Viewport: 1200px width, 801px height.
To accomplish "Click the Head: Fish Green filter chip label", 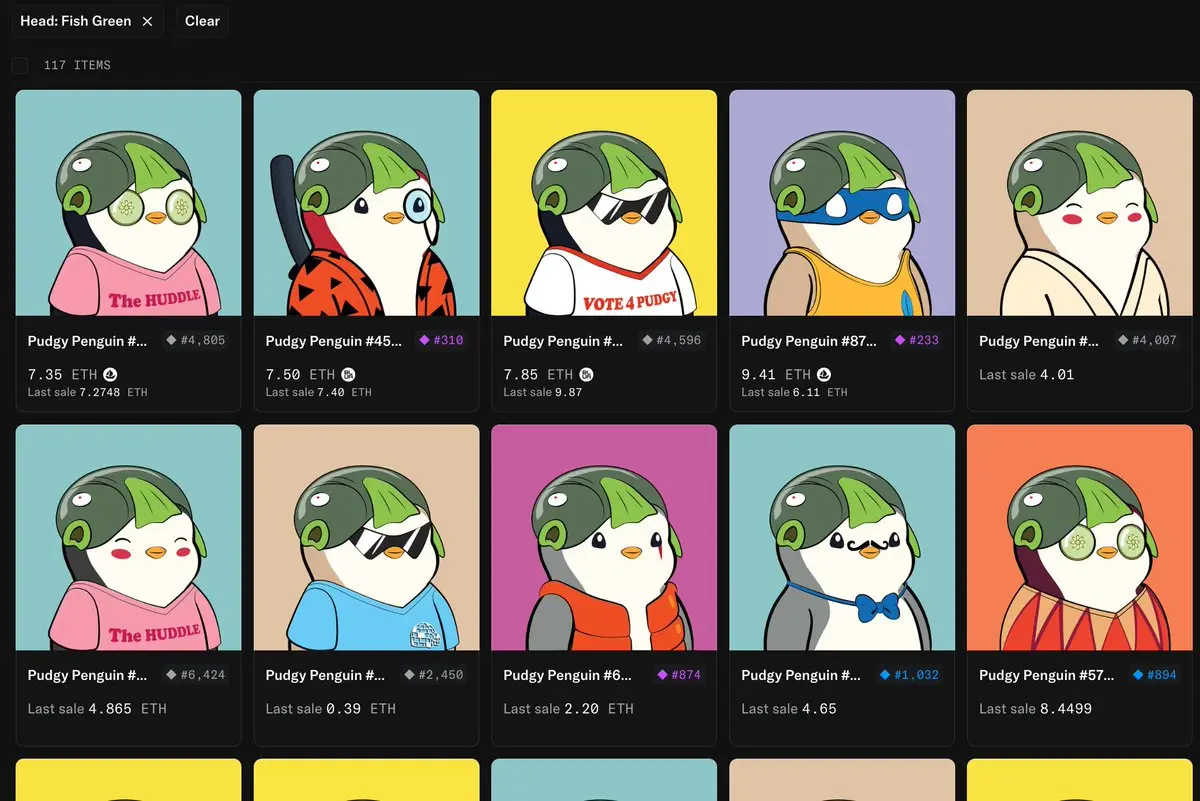I will (75, 21).
